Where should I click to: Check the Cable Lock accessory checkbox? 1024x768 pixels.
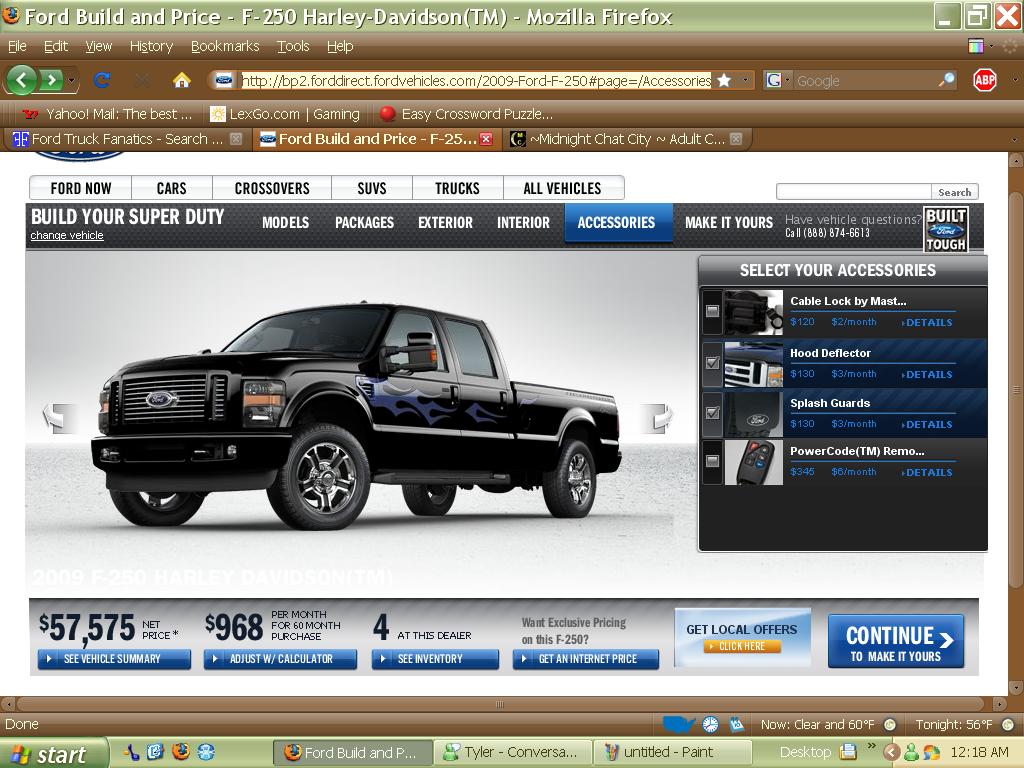click(712, 312)
